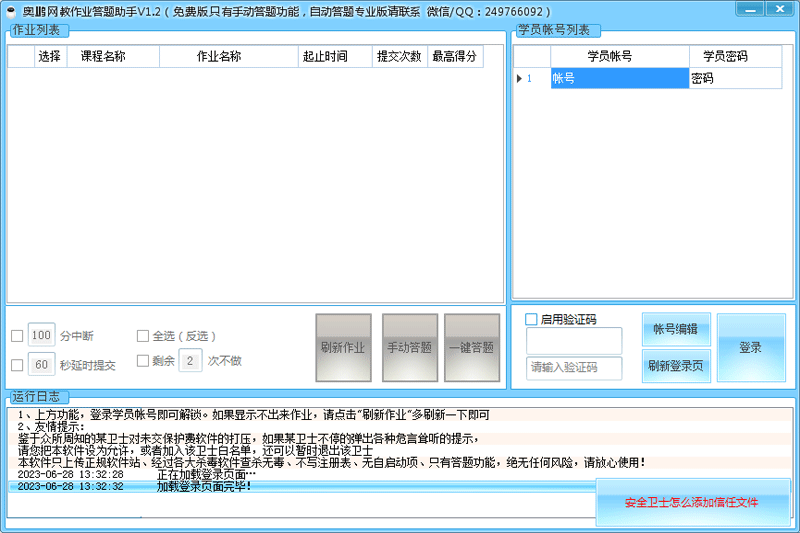The image size is (800, 533).
Task: Click the 登录 login button
Action: pos(751,347)
